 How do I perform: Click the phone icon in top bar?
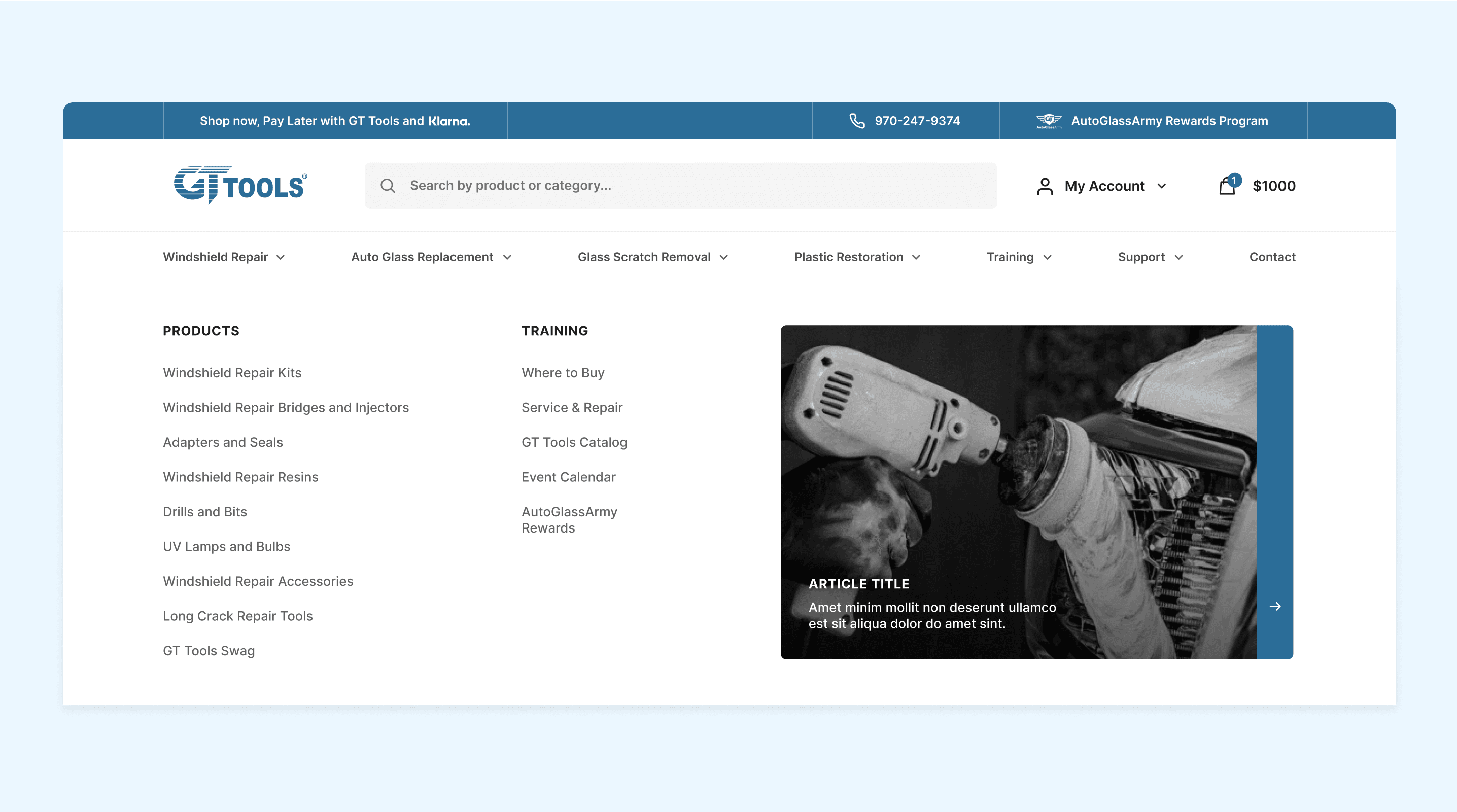(857, 121)
